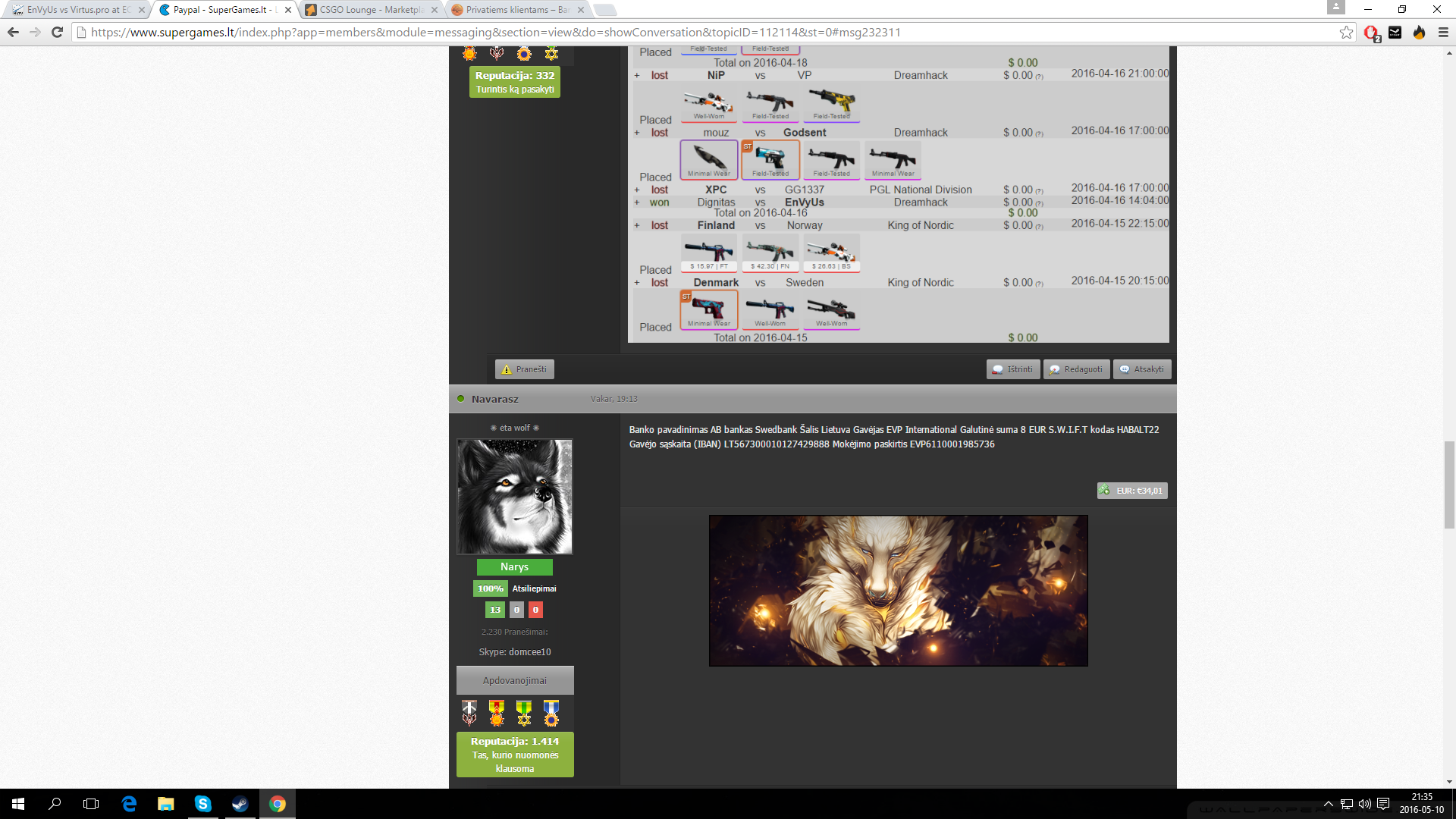Click the positive feedback count 13

point(494,610)
